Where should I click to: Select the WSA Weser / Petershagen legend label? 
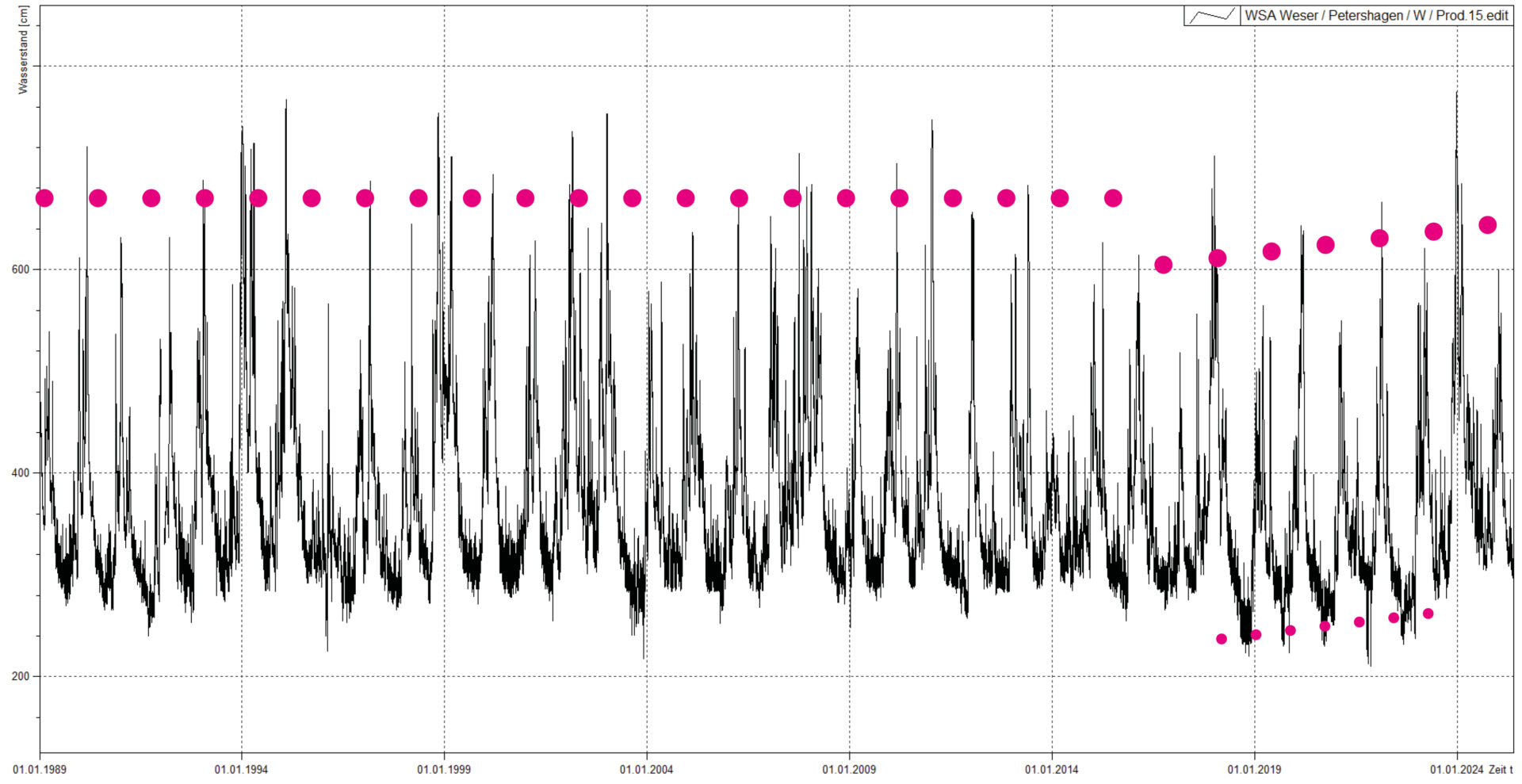1375,16
